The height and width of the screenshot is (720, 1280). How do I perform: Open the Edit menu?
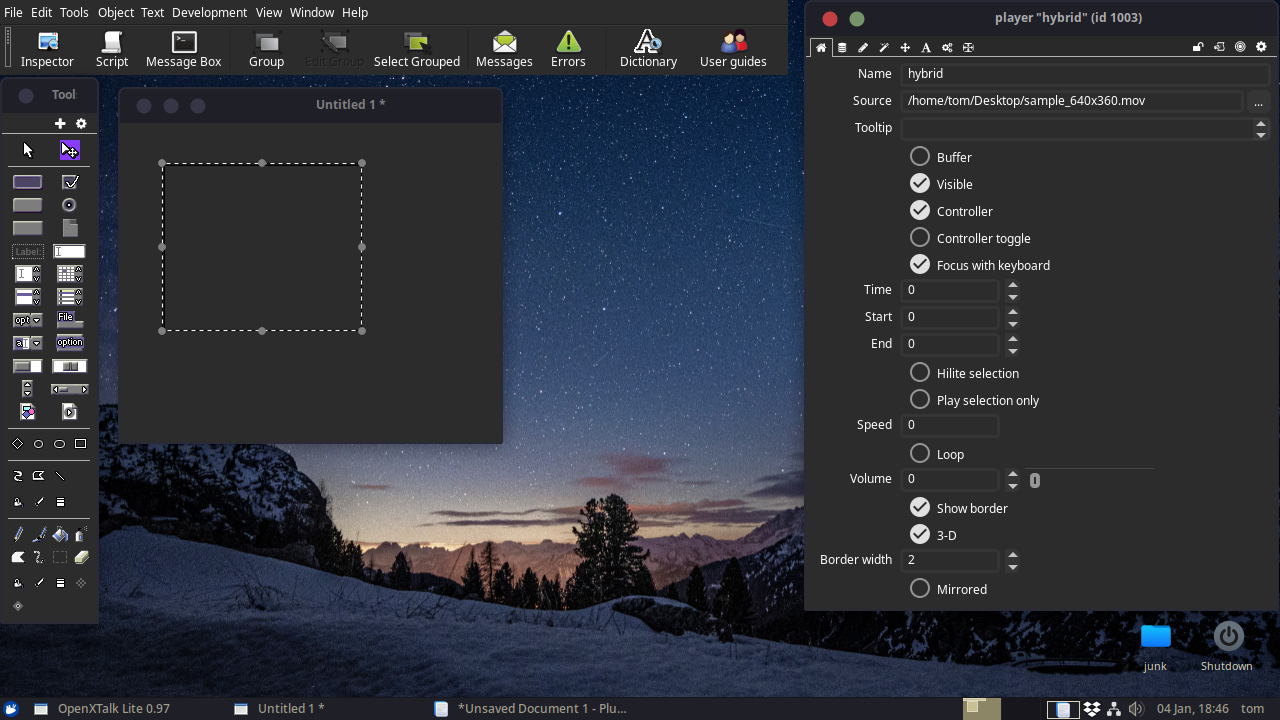41,12
